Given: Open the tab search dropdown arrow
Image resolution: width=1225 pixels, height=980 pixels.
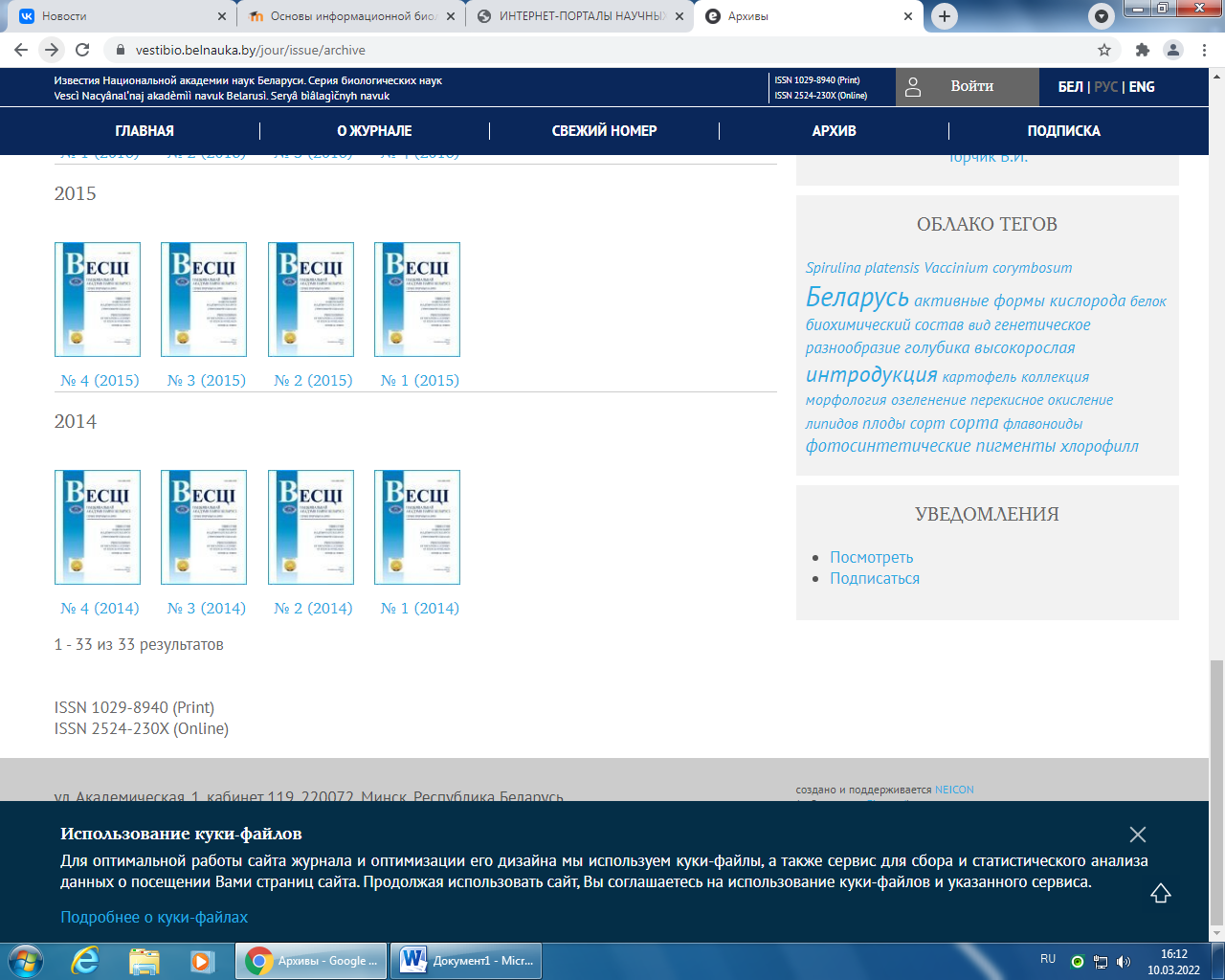Looking at the screenshot, I should point(1102,16).
